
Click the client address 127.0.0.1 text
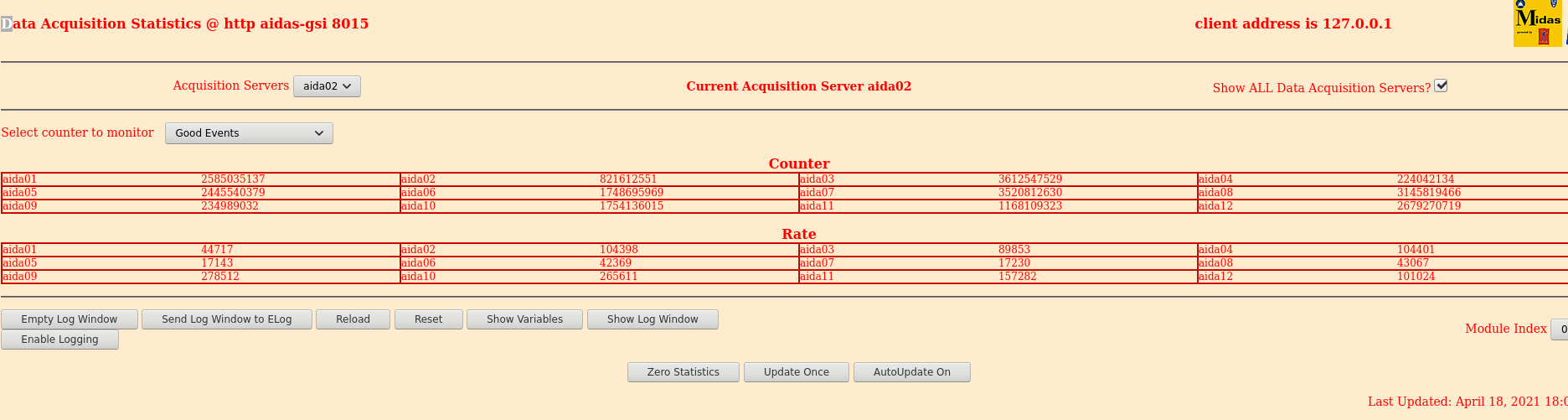click(x=1293, y=23)
